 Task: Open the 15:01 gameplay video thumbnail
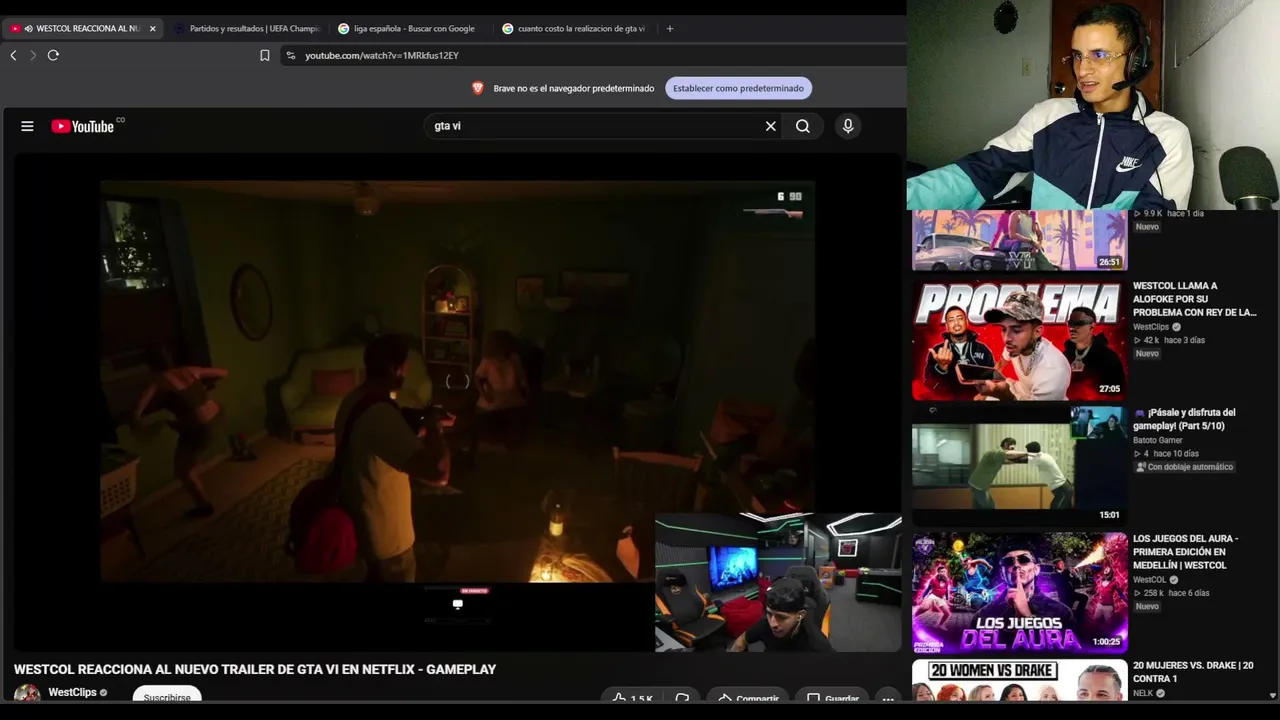point(1019,466)
